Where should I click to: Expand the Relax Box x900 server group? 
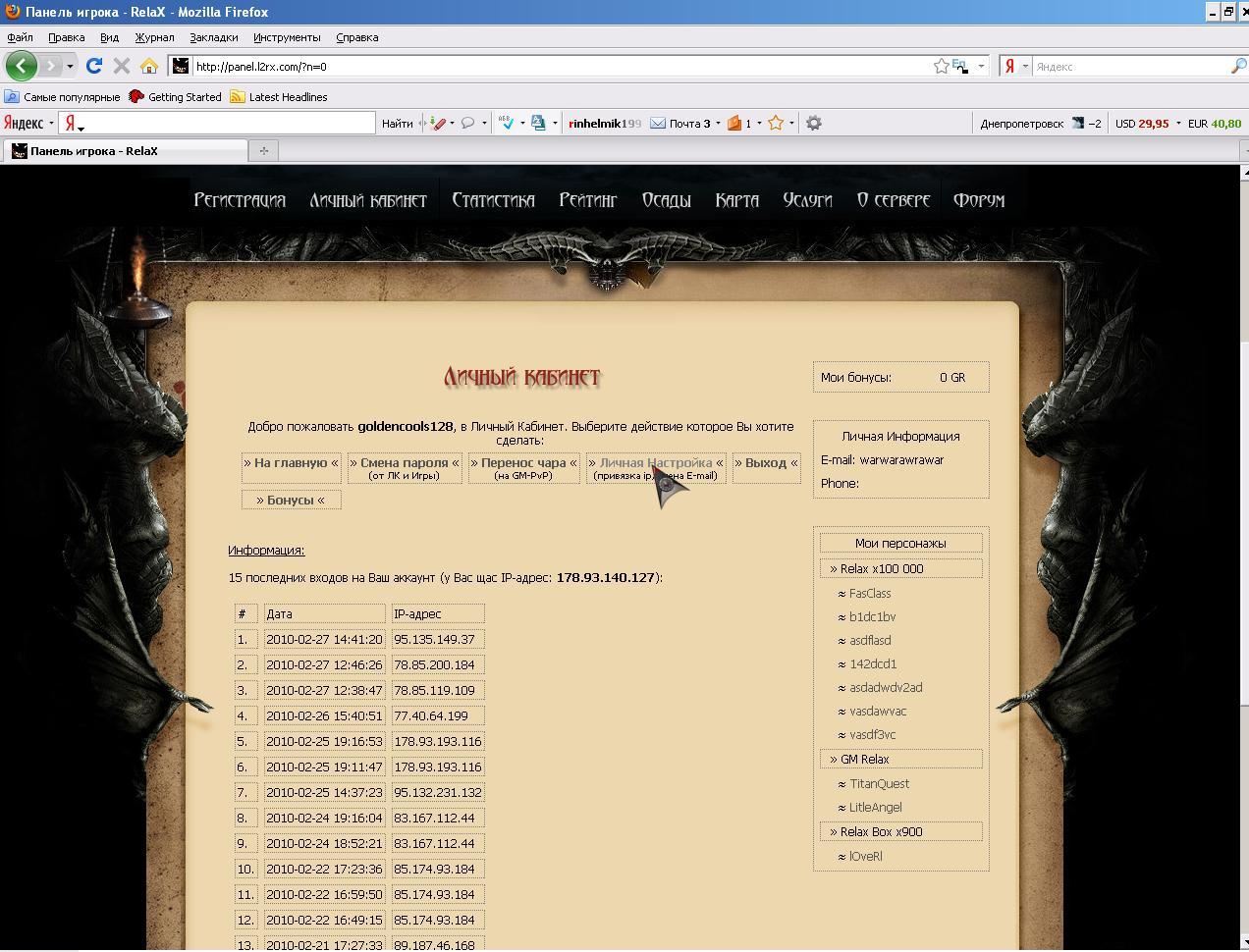point(900,831)
